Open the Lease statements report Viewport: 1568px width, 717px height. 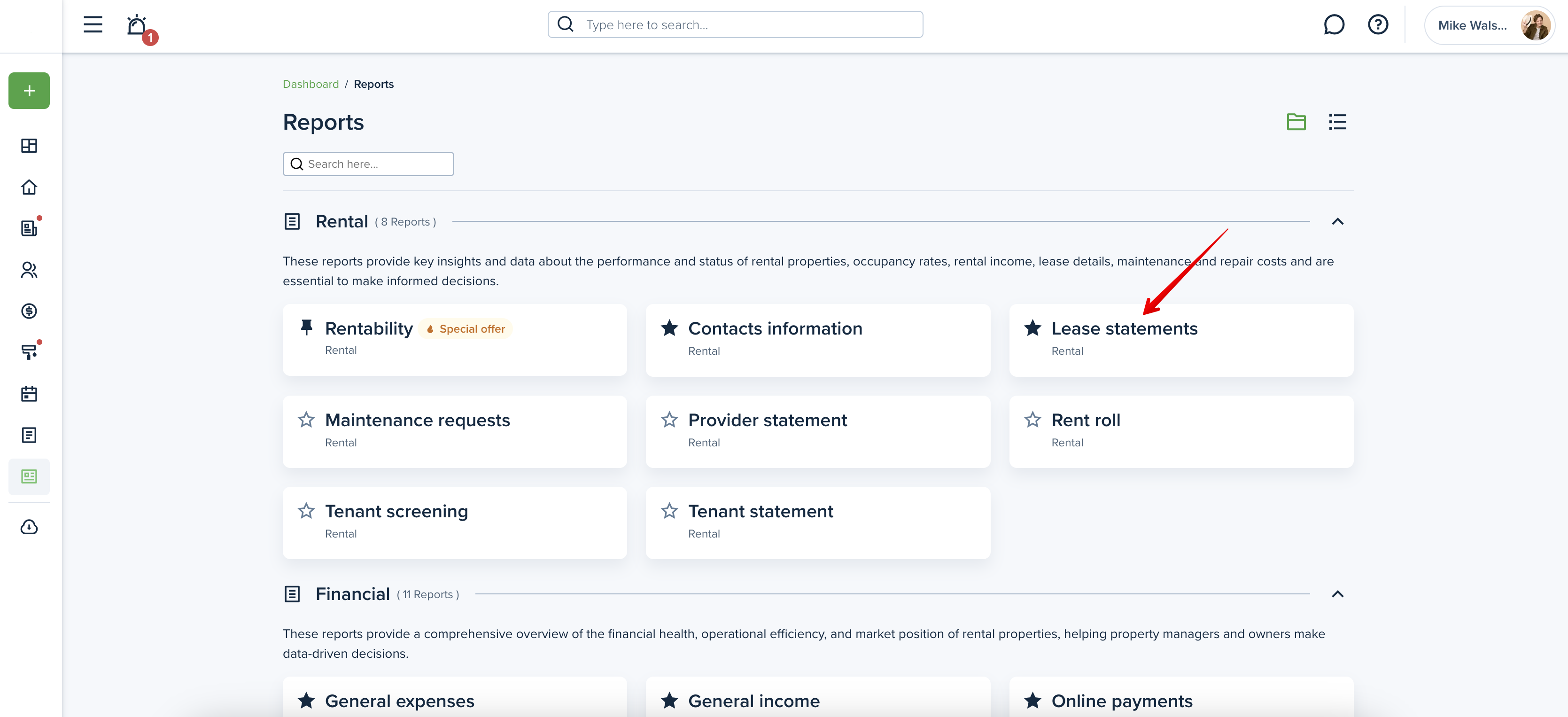tap(1181, 340)
